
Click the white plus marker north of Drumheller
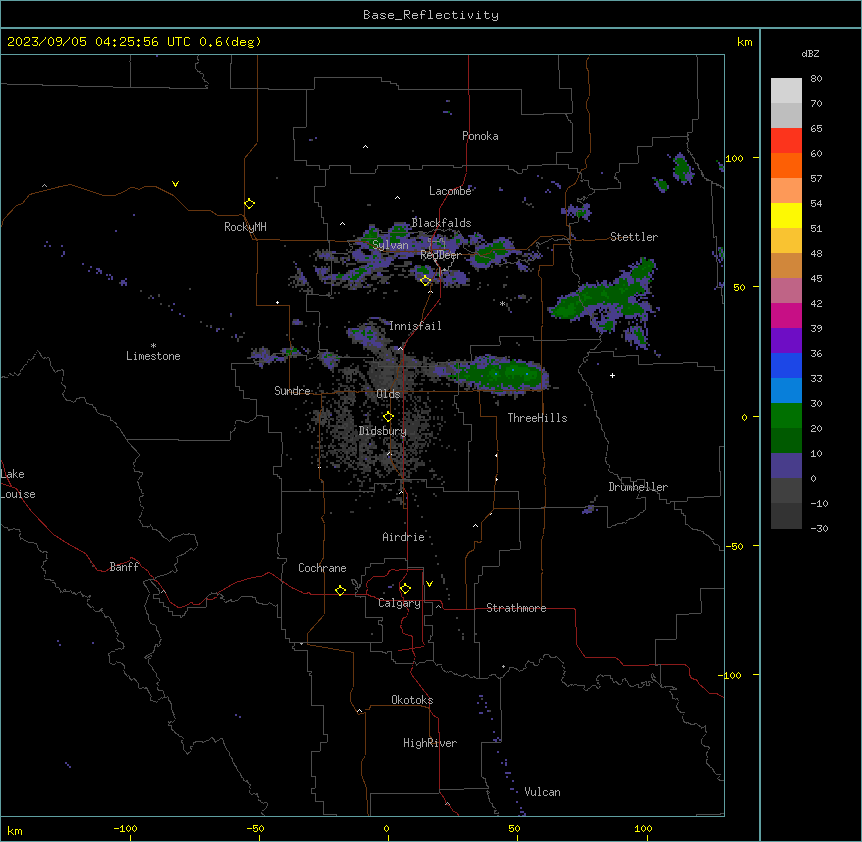point(612,375)
